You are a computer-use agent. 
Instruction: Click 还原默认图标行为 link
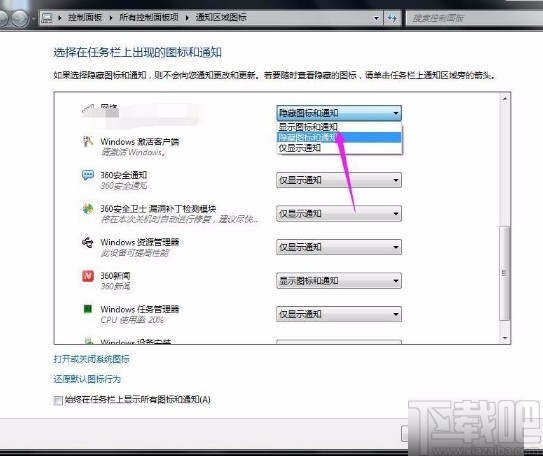(x=87, y=379)
